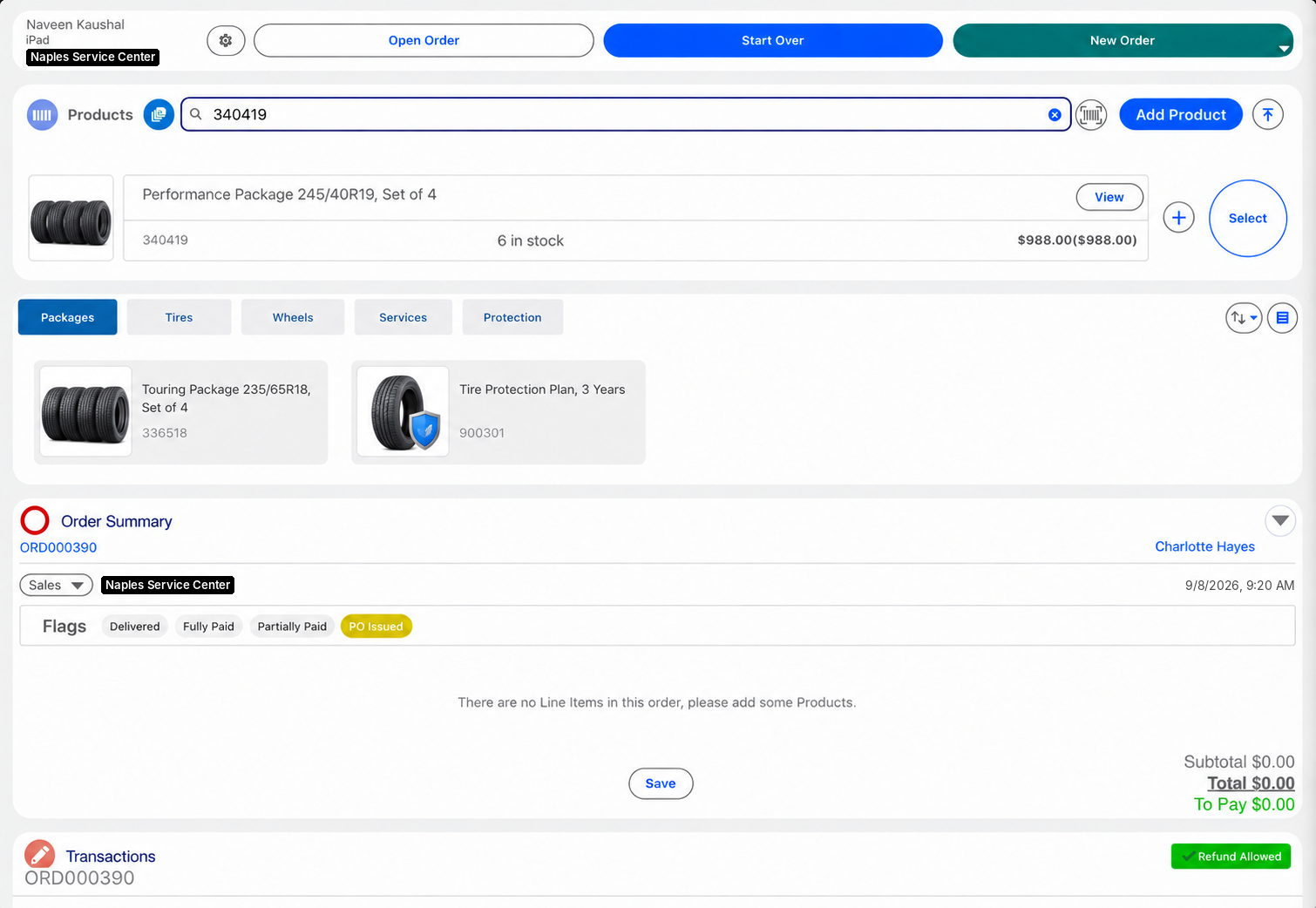Click the blue copy icon next to Products

159,114
